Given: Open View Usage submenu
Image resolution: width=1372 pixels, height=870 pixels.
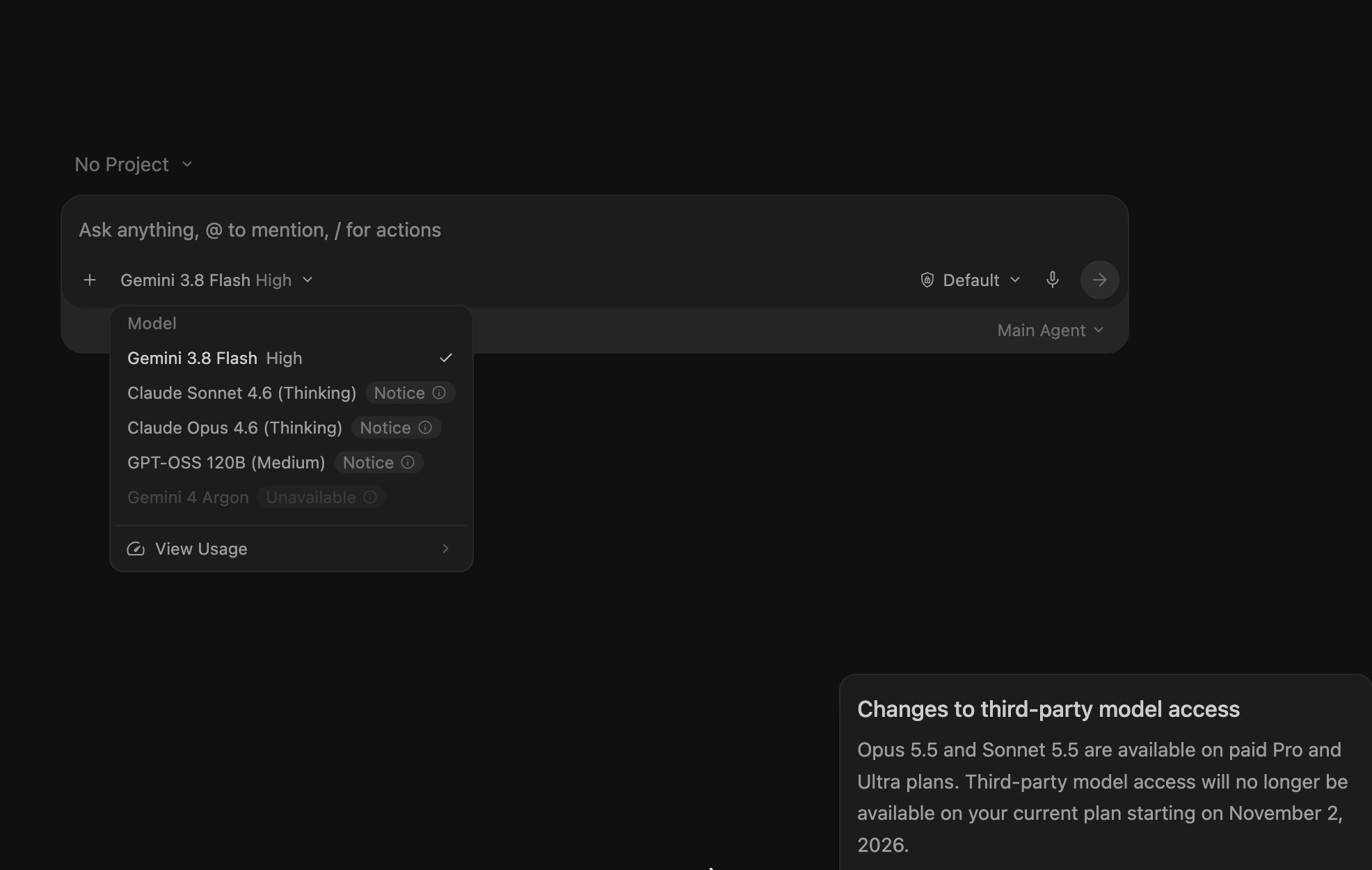Looking at the screenshot, I should pyautogui.click(x=292, y=548).
